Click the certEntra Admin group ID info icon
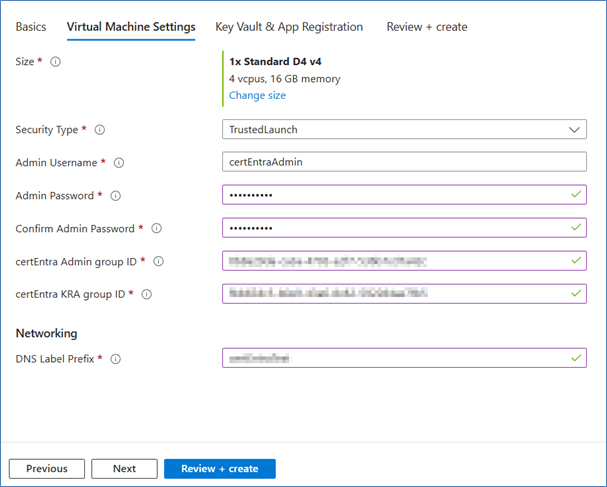This screenshot has height=487, width=607. 158,262
